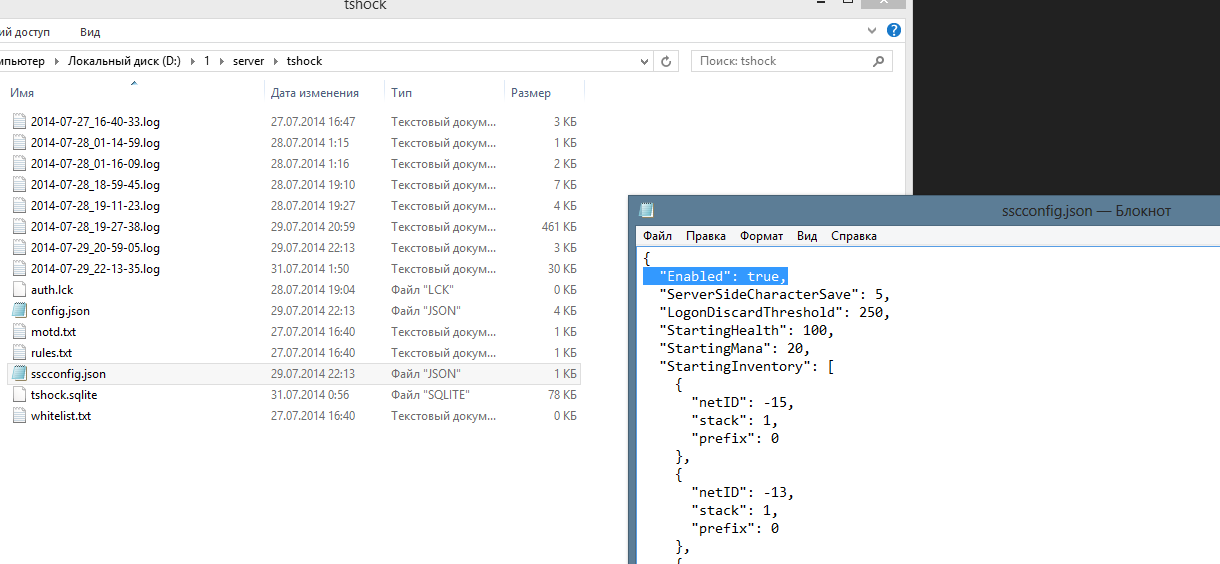Open the Правка menu in Notepad
Screen dimensions: 1220x564
point(706,236)
